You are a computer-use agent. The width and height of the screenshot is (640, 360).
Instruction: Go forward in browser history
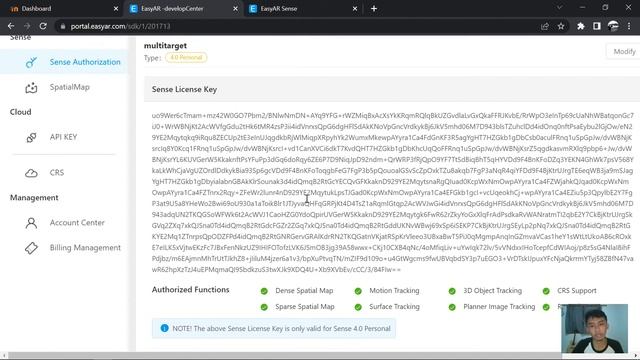pos(27,26)
